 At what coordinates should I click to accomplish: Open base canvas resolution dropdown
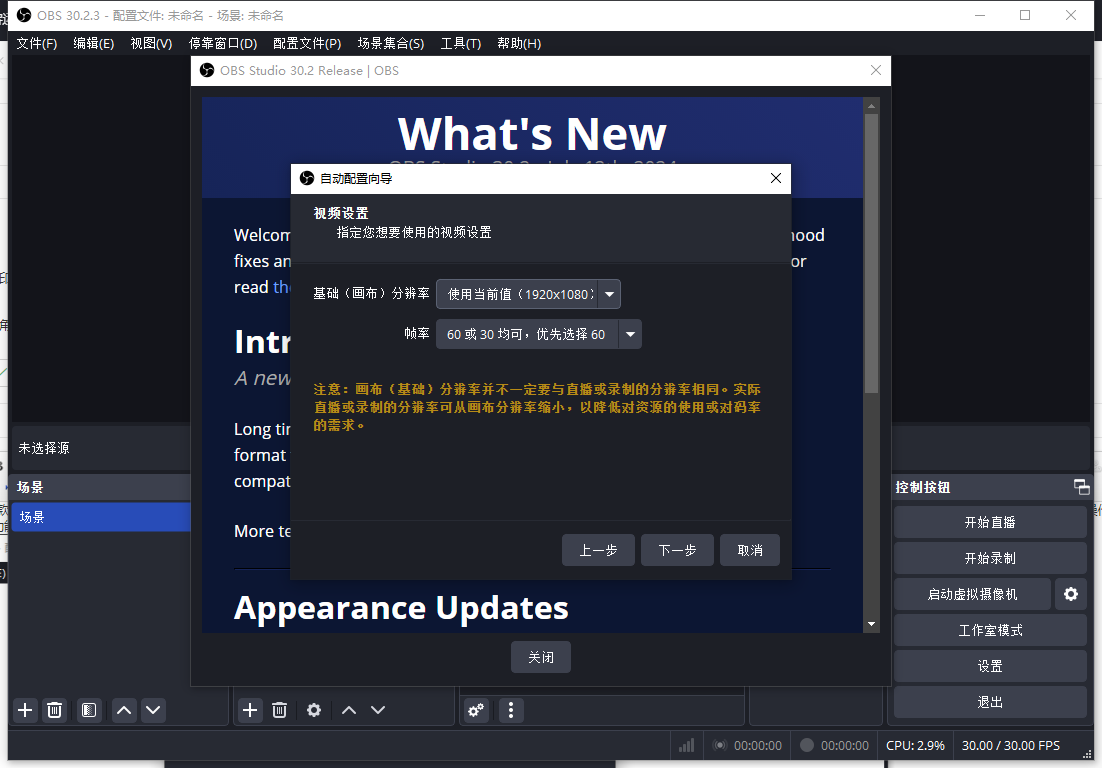pyautogui.click(x=528, y=294)
